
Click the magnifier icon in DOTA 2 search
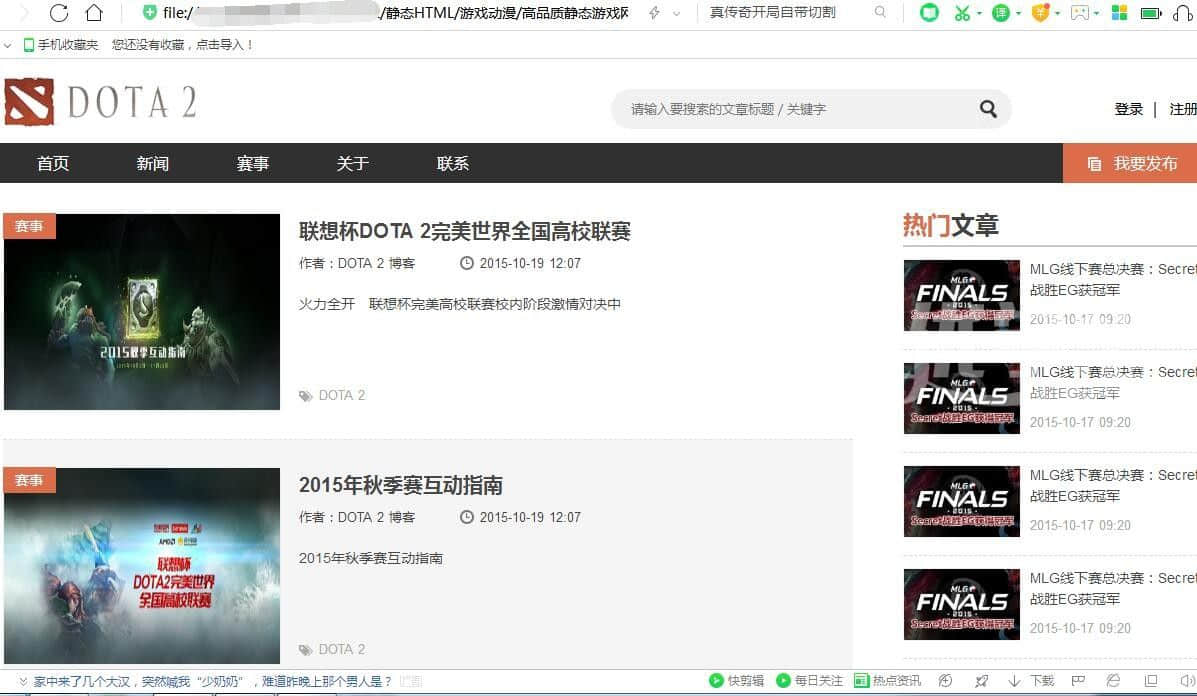(x=988, y=109)
